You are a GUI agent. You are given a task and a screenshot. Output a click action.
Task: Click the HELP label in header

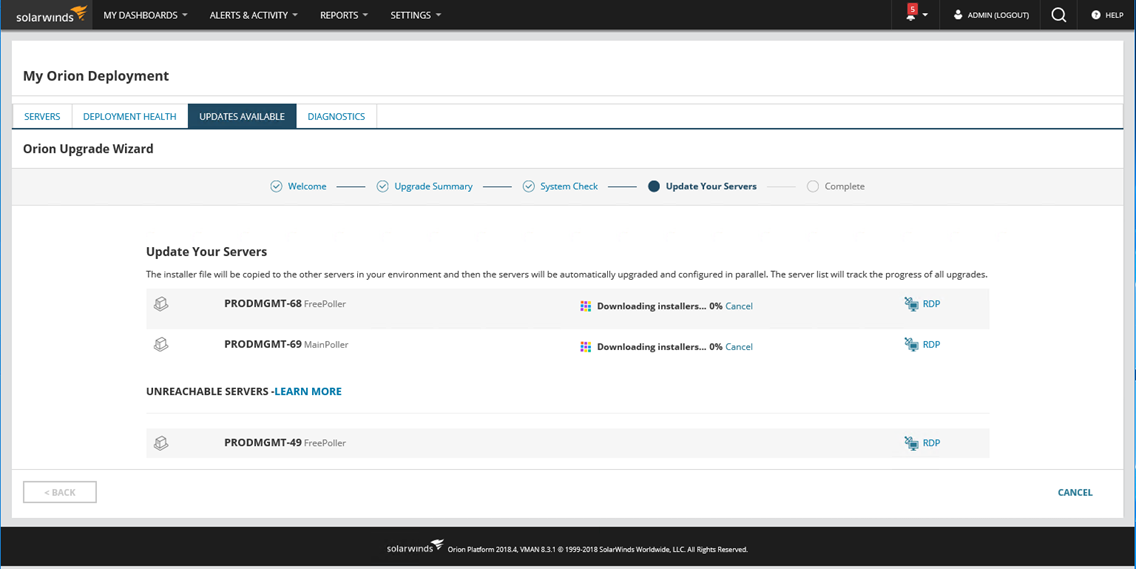click(1114, 15)
